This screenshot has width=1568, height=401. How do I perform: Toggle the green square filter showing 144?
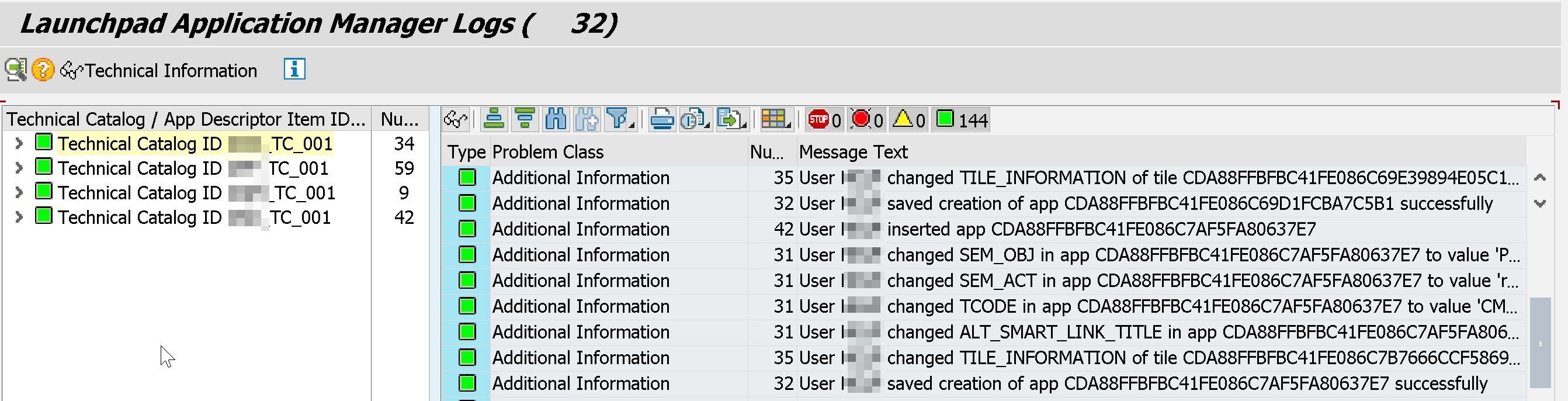[x=962, y=120]
